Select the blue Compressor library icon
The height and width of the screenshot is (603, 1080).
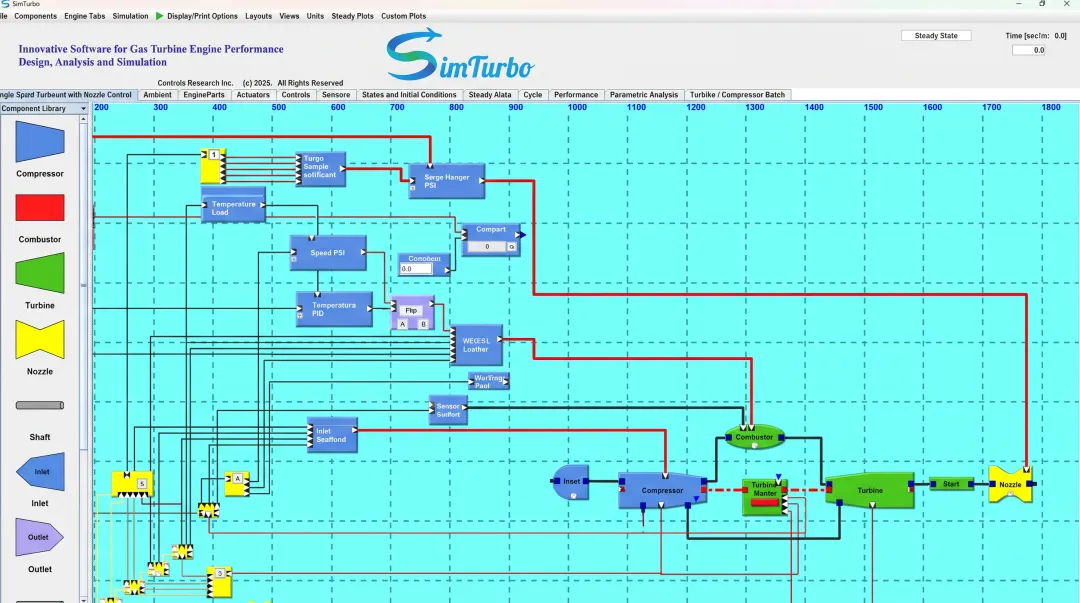pyautogui.click(x=40, y=142)
